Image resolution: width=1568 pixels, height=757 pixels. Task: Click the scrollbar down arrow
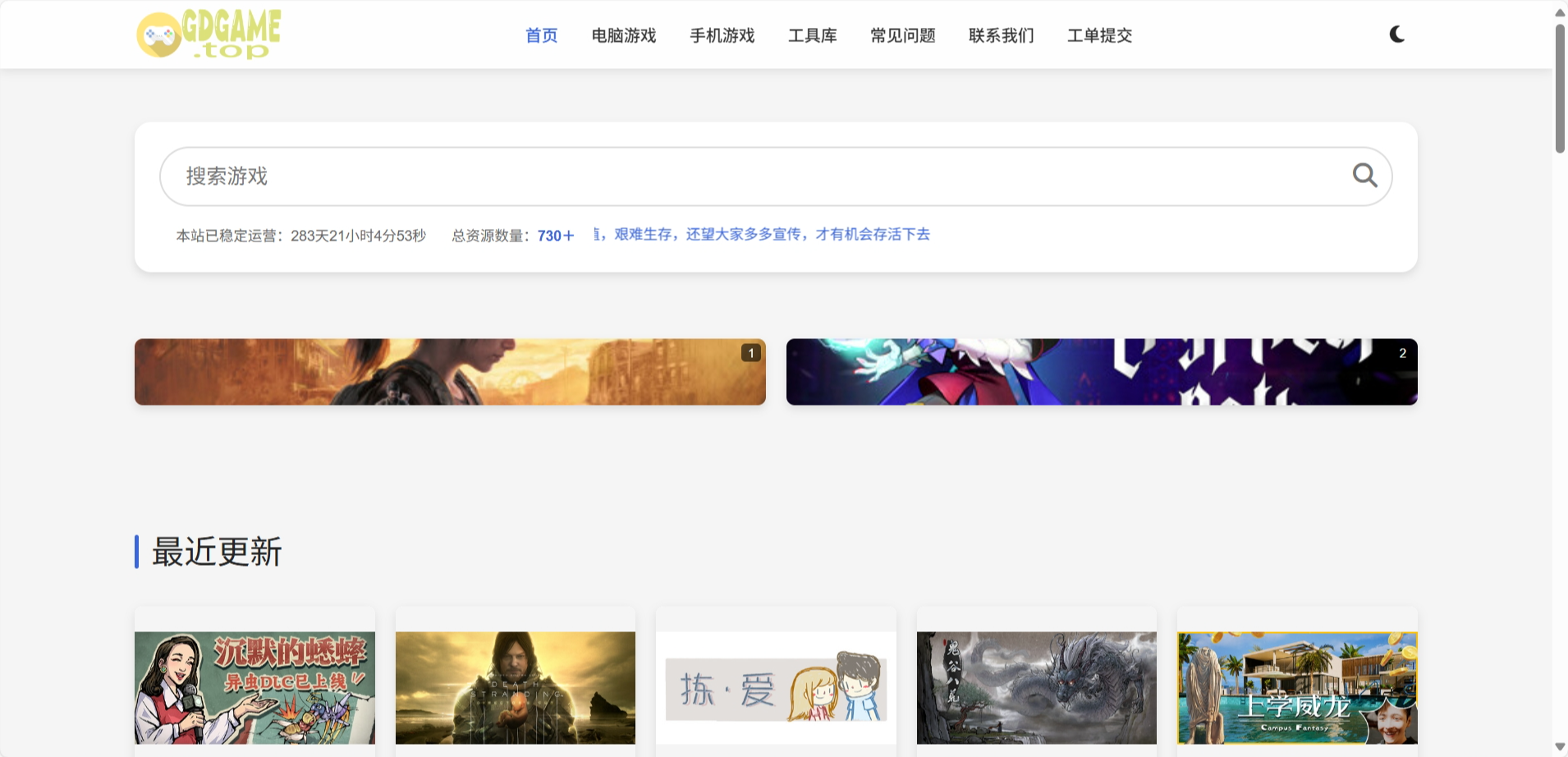(x=1557, y=746)
